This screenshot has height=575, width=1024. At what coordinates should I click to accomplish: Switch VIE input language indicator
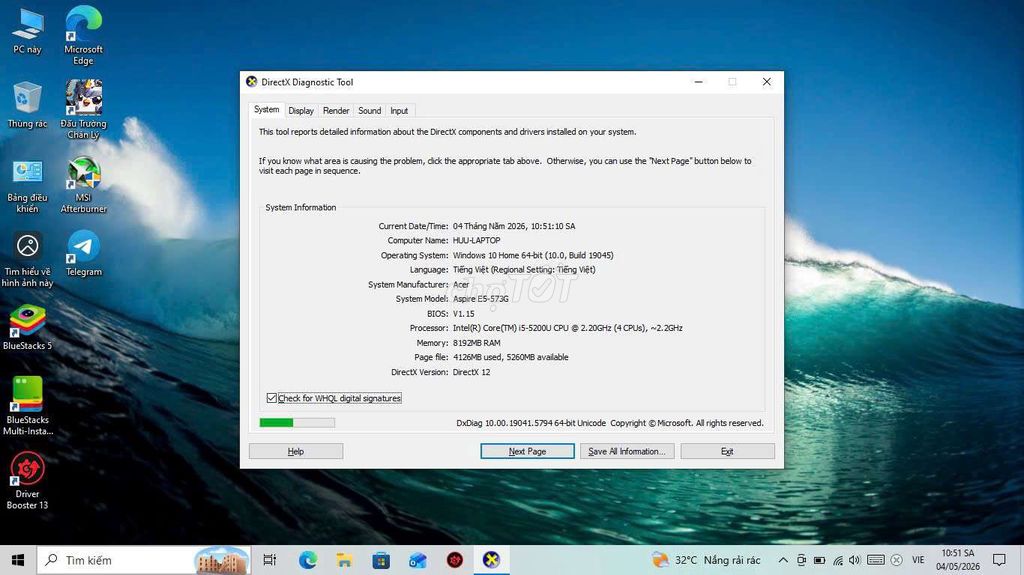pos(918,560)
